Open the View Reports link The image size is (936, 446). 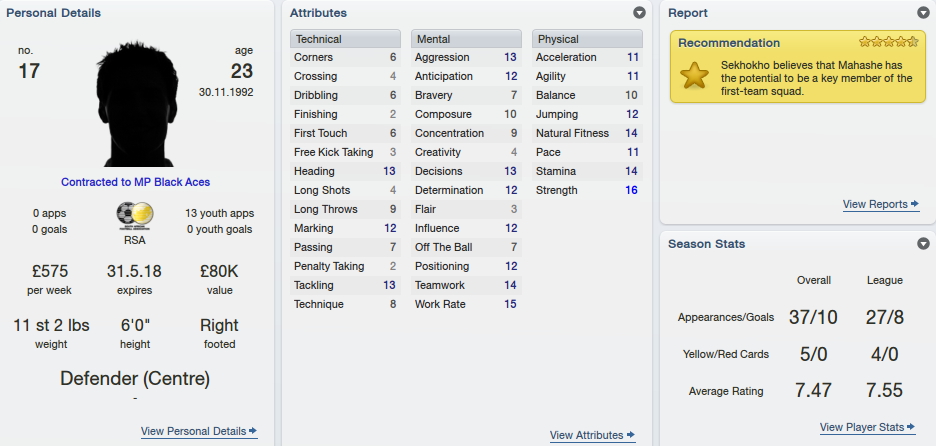[x=875, y=204]
